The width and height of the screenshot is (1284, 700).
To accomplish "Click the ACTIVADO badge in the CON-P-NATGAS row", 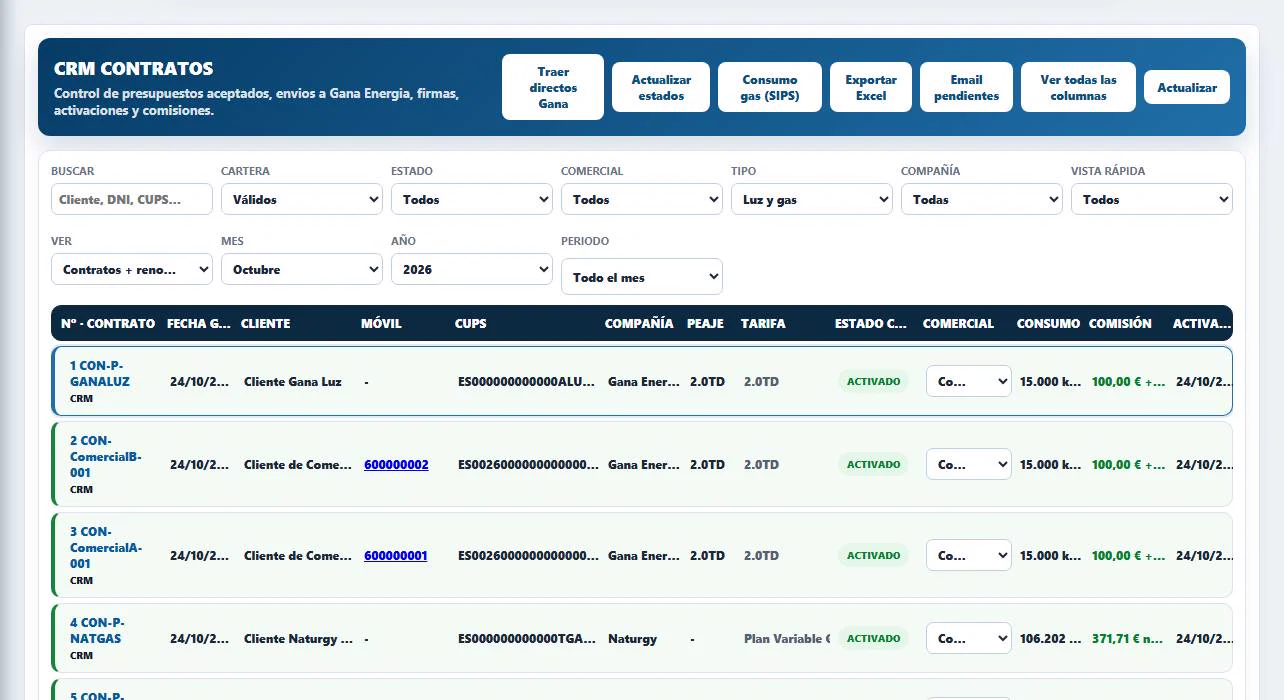I will coord(874,638).
